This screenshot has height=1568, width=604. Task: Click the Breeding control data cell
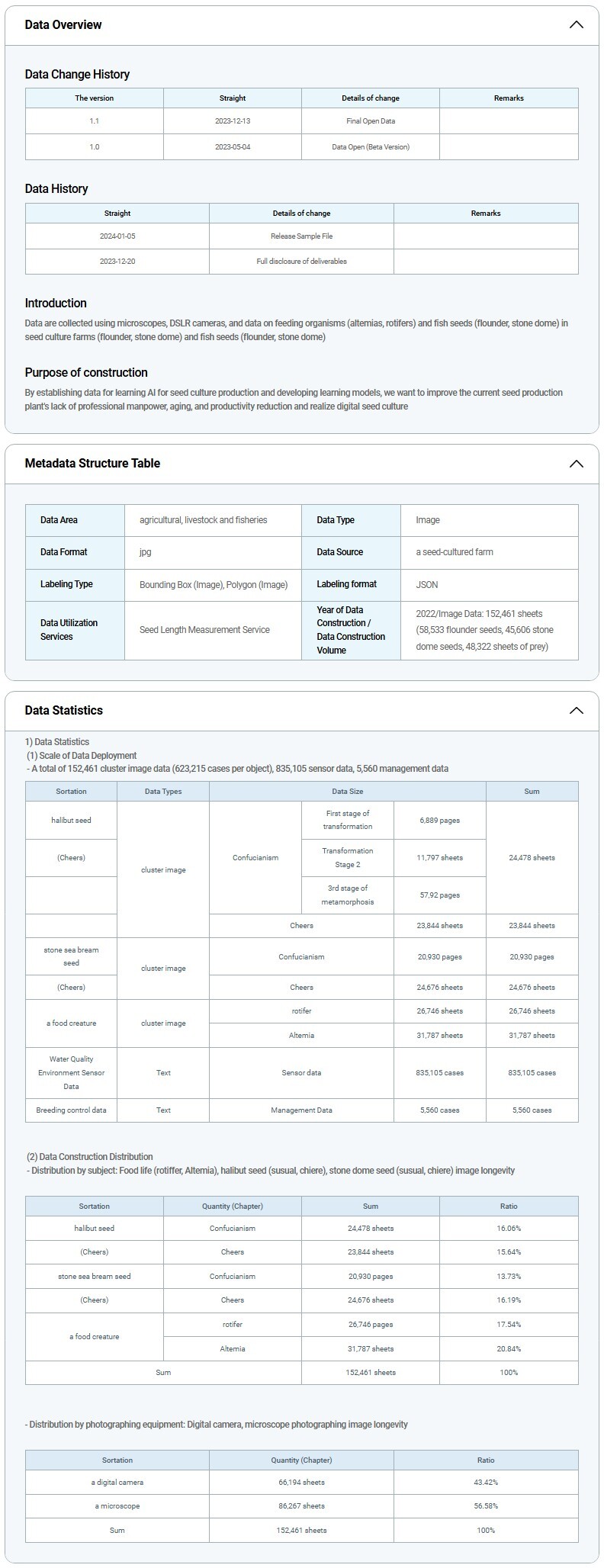71,1110
